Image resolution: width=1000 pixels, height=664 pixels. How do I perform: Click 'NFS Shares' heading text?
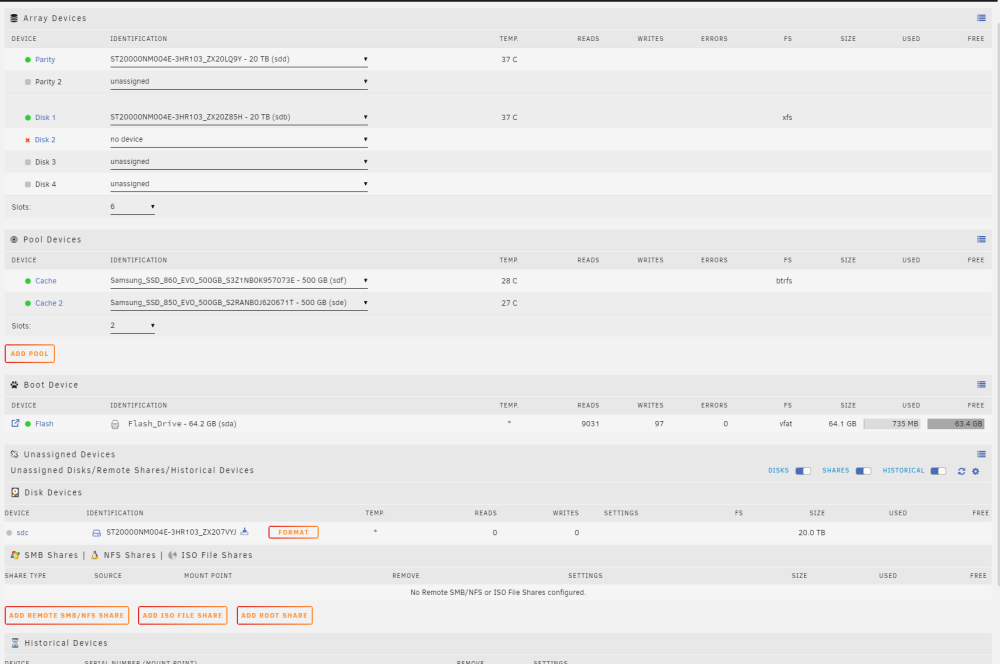click(x=130, y=555)
